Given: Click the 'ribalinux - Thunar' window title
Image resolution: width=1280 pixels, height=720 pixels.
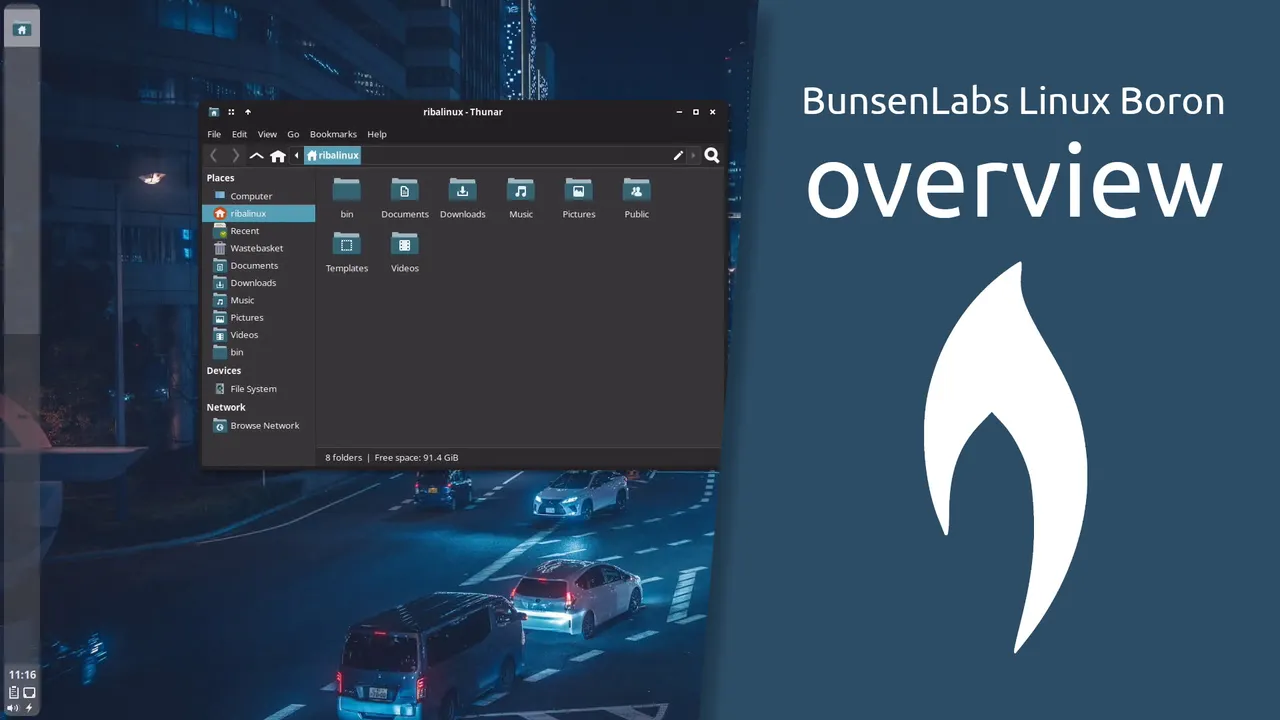Looking at the screenshot, I should 463,112.
